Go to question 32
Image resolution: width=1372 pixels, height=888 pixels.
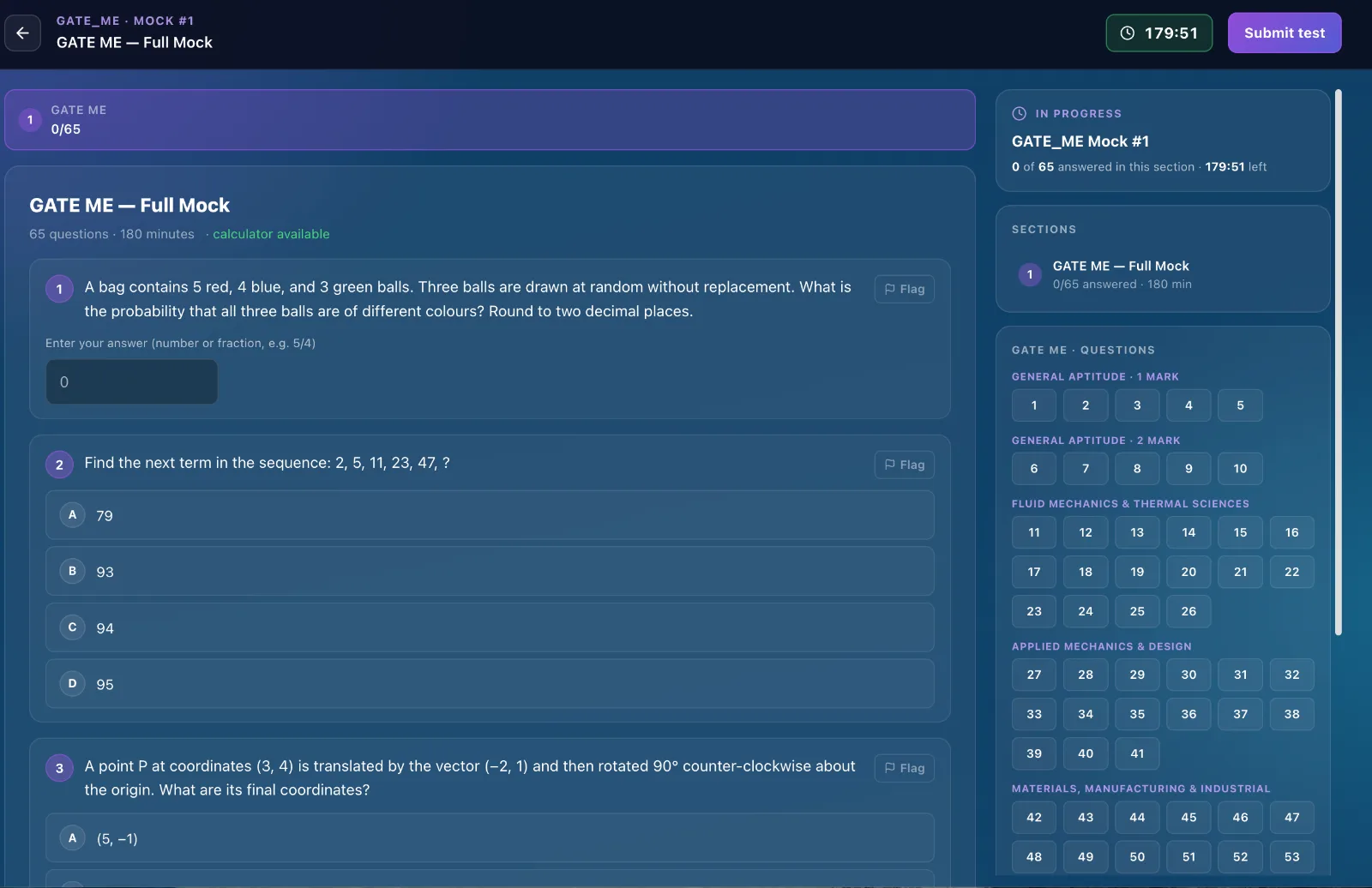coord(1291,675)
